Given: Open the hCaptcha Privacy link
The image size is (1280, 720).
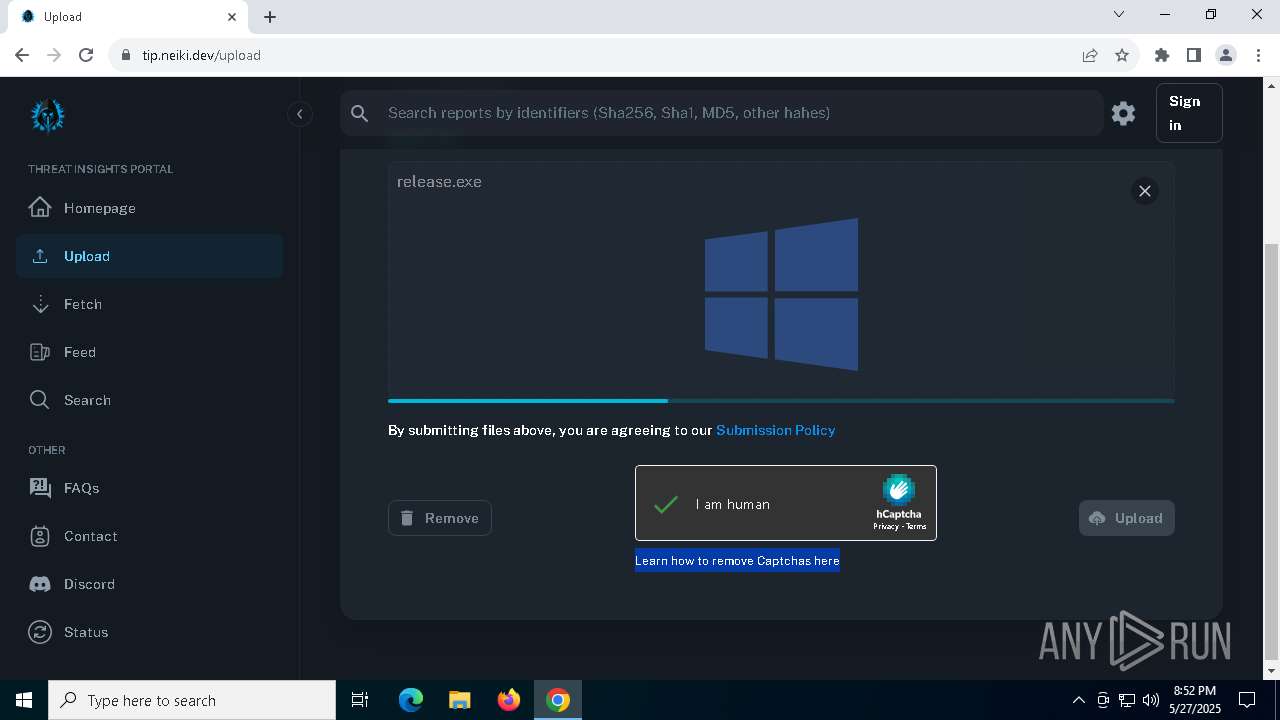Looking at the screenshot, I should [x=885, y=526].
